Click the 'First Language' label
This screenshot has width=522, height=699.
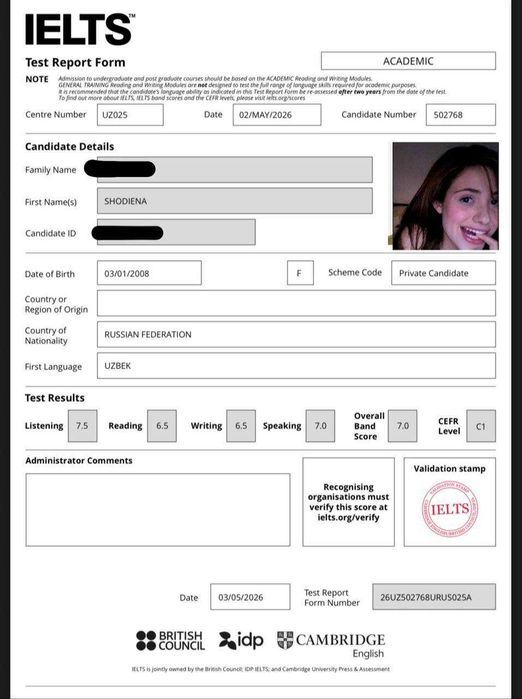pos(53,366)
